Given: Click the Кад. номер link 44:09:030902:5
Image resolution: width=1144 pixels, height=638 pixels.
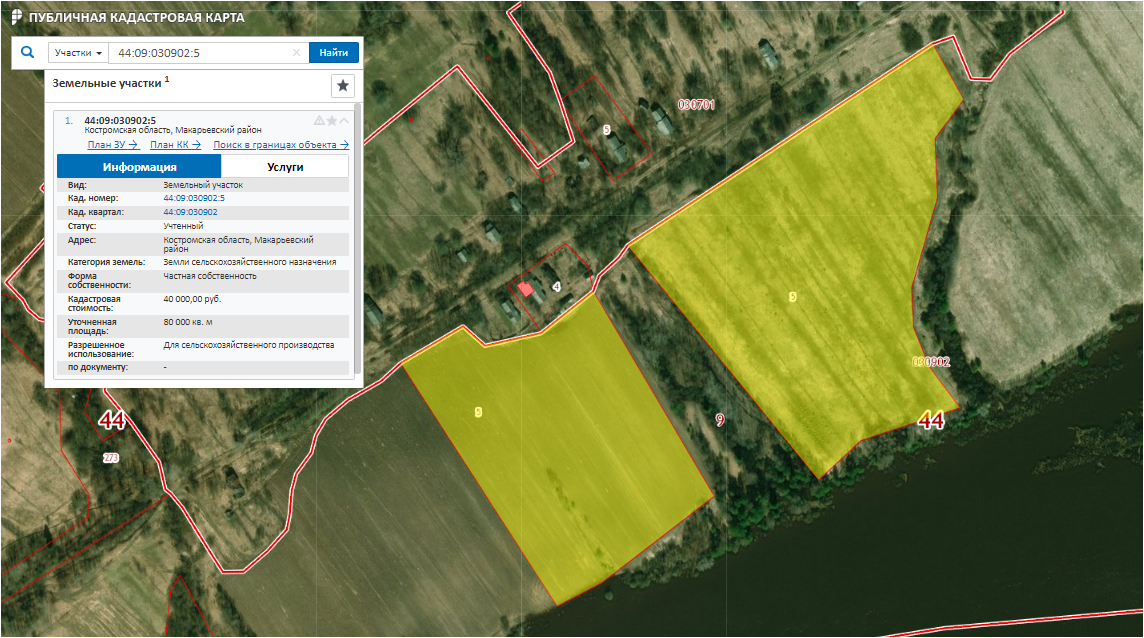Looking at the screenshot, I should click(194, 198).
